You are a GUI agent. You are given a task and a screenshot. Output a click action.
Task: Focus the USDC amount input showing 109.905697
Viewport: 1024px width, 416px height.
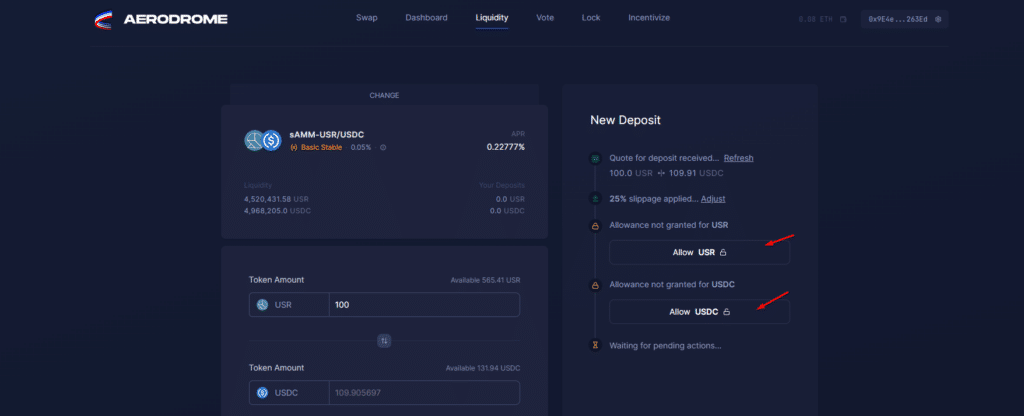pyautogui.click(x=424, y=392)
